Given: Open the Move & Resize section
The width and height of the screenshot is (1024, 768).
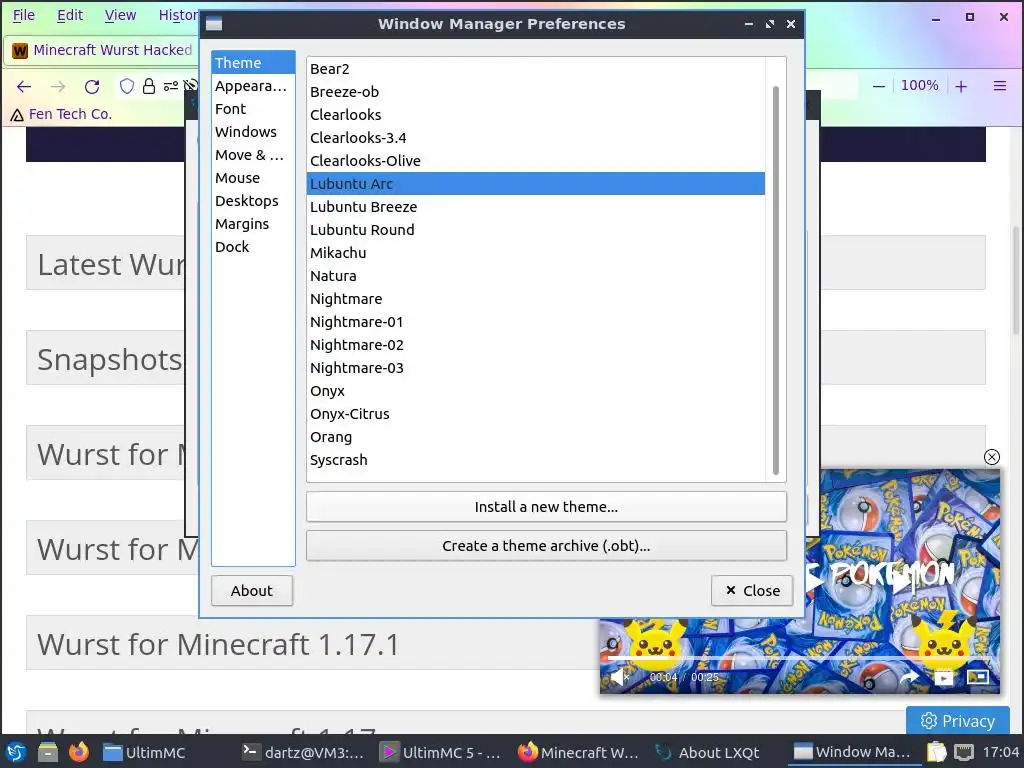Looking at the screenshot, I should 253,155.
